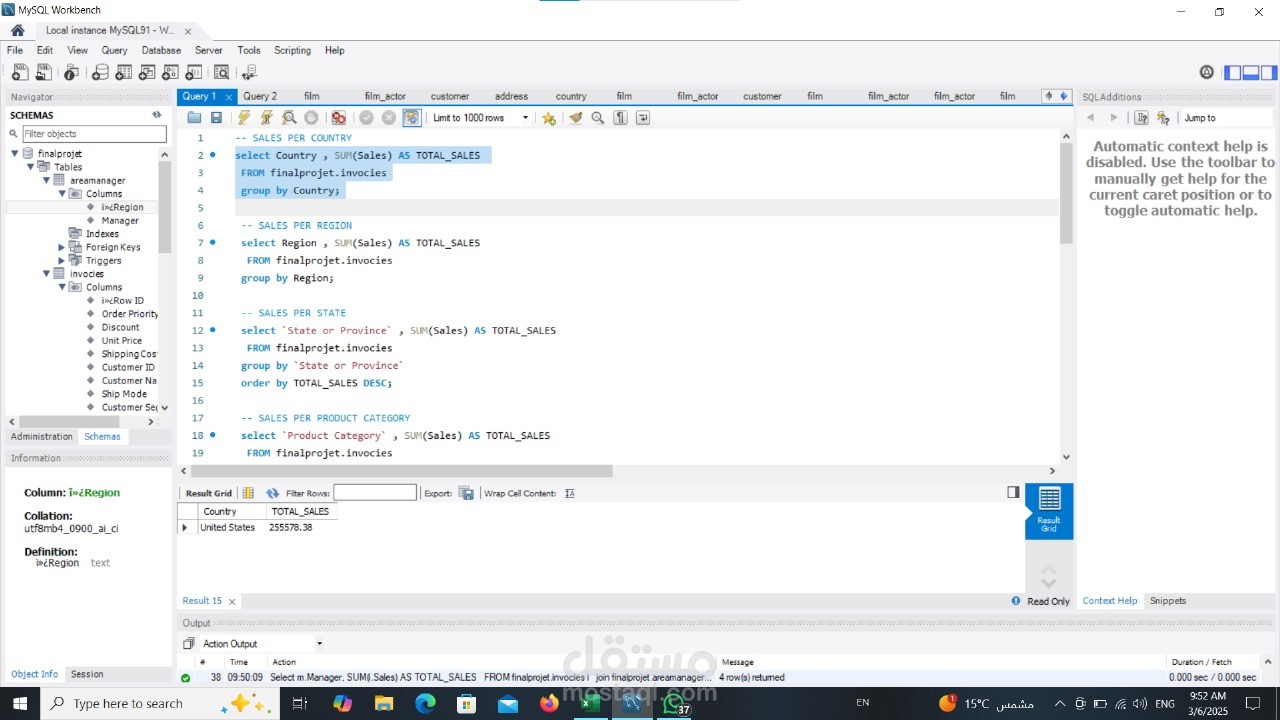The width and height of the screenshot is (1280, 720).
Task: Beautify query with broom icon
Action: [x=575, y=118]
